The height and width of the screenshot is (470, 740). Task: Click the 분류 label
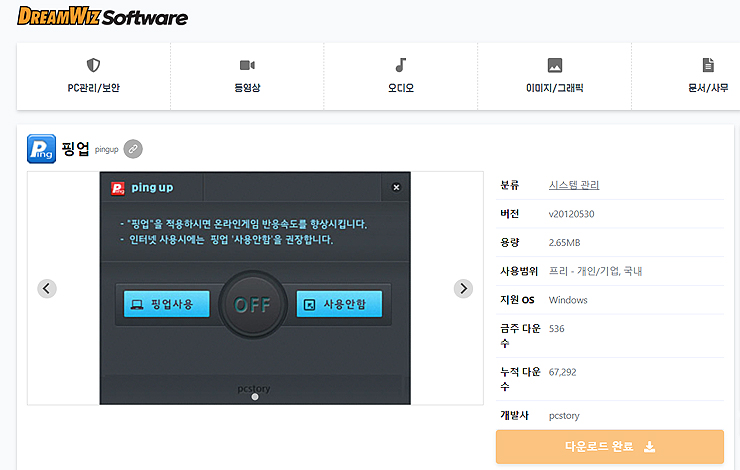click(x=510, y=185)
